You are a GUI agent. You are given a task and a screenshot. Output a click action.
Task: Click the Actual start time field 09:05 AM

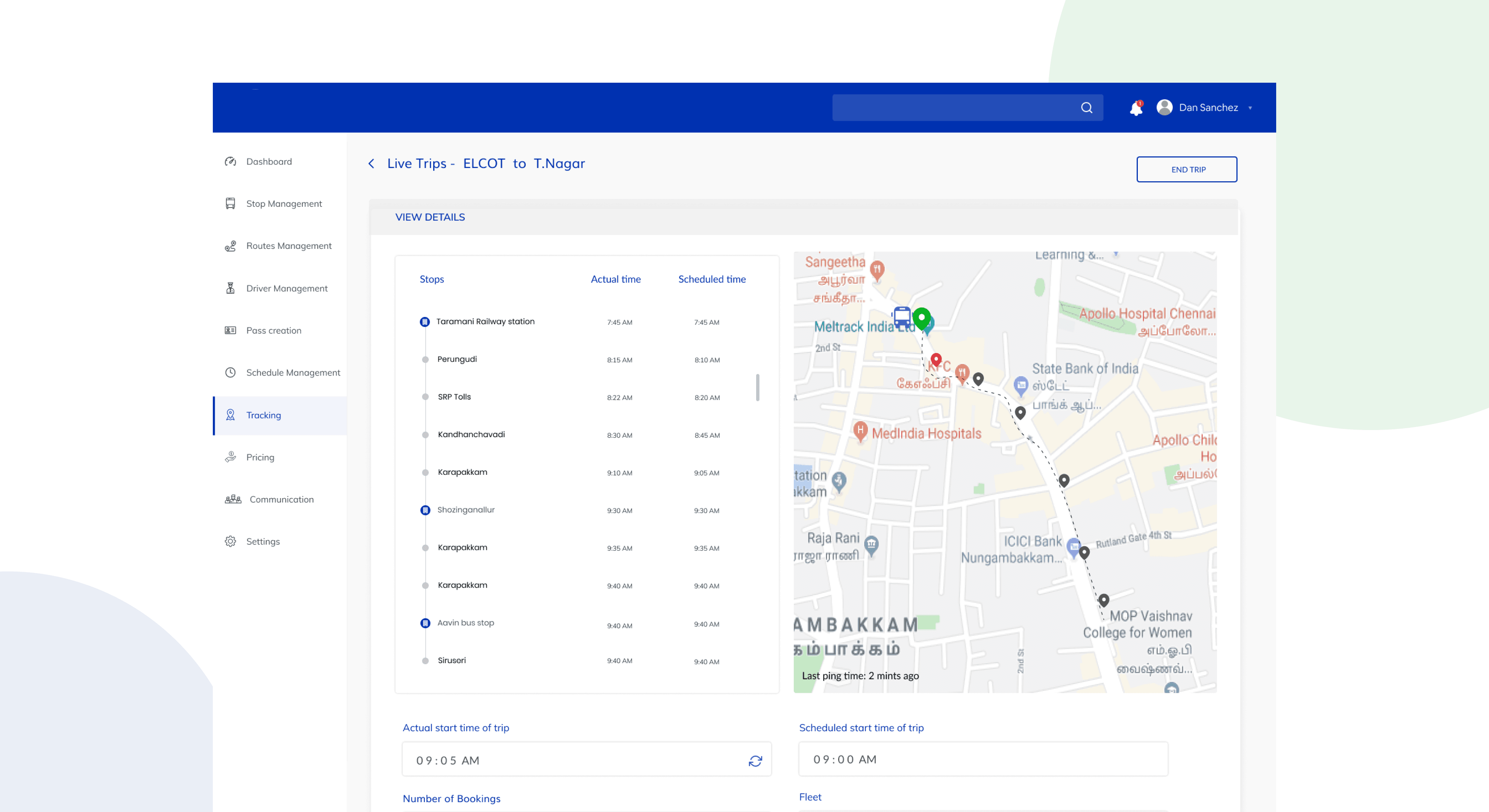pyautogui.click(x=586, y=759)
